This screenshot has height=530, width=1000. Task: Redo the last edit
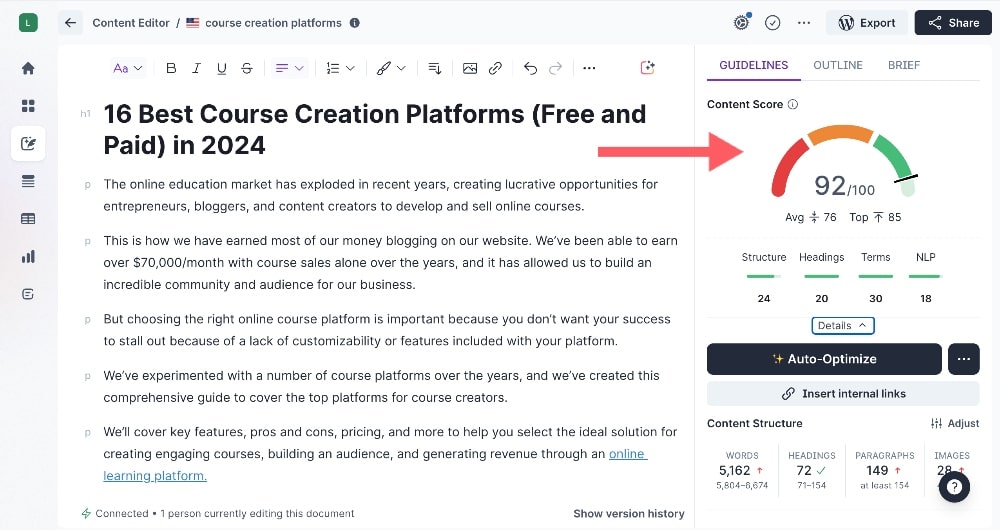(555, 68)
